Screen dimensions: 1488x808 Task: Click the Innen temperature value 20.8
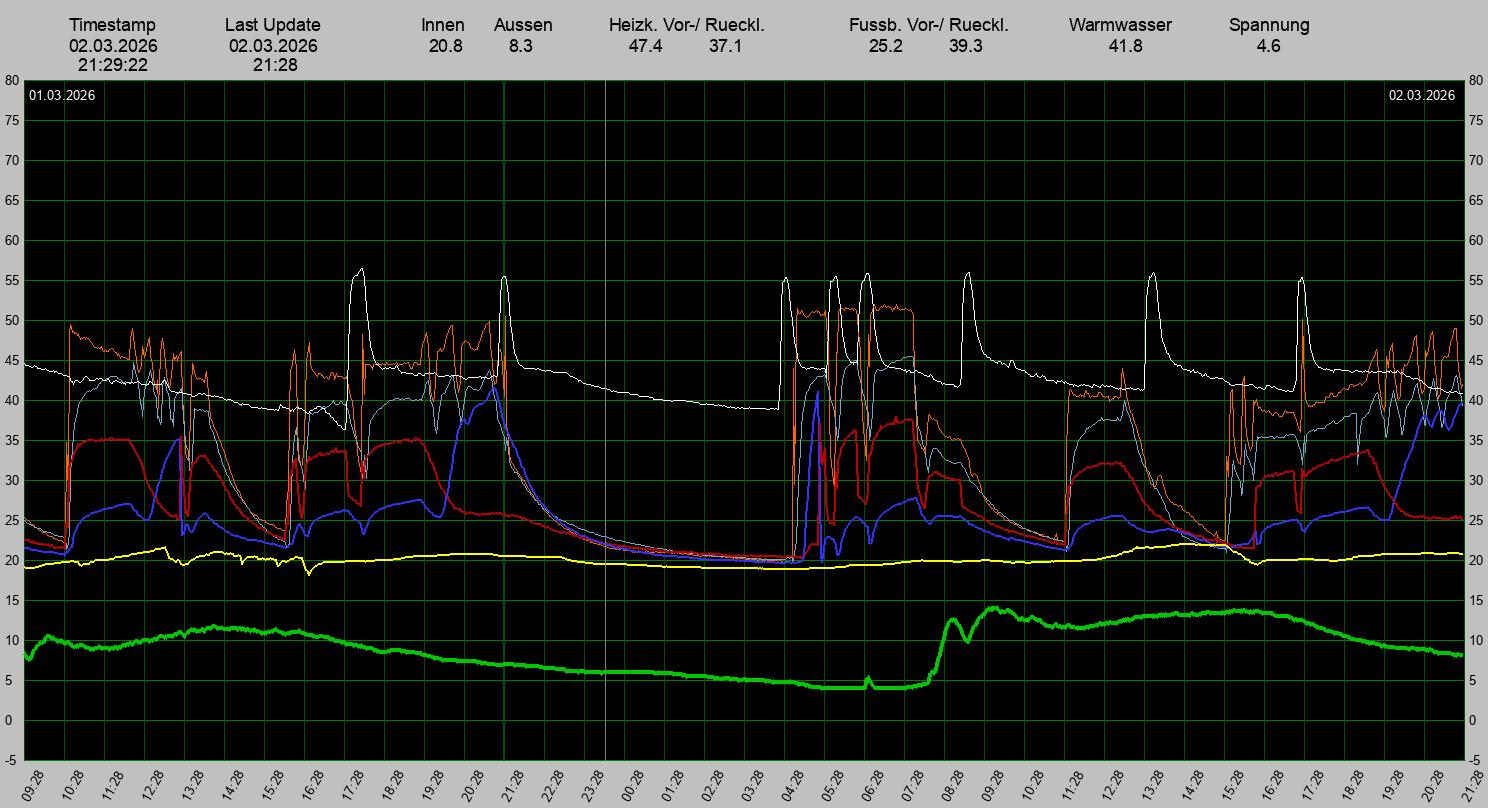(445, 45)
